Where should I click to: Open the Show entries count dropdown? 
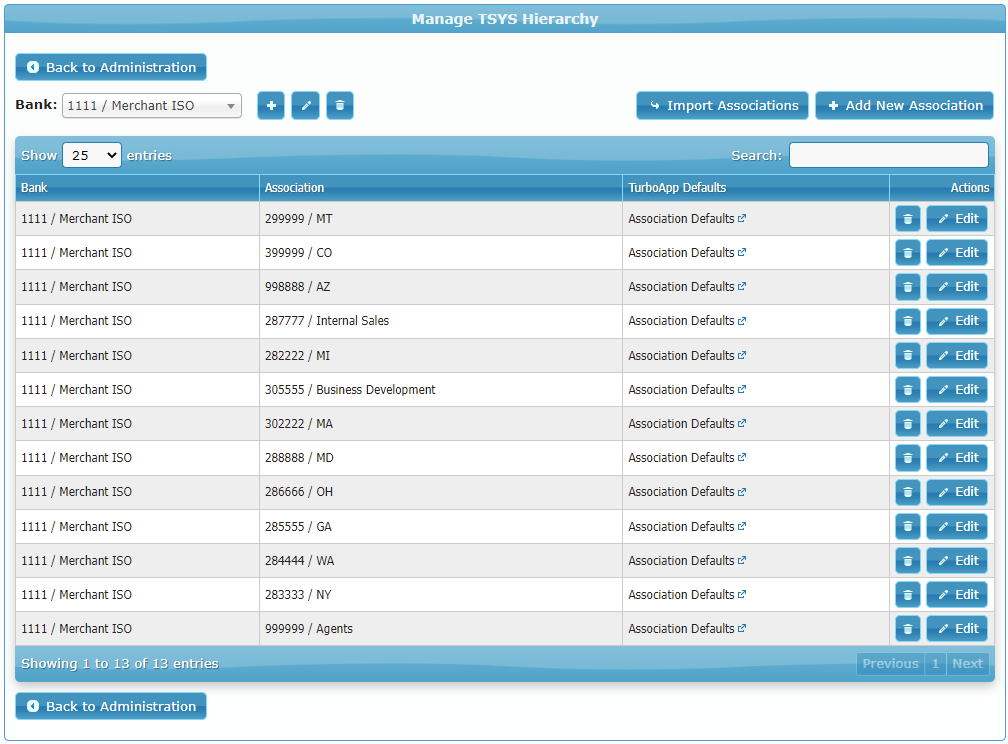pyautogui.click(x=92, y=155)
